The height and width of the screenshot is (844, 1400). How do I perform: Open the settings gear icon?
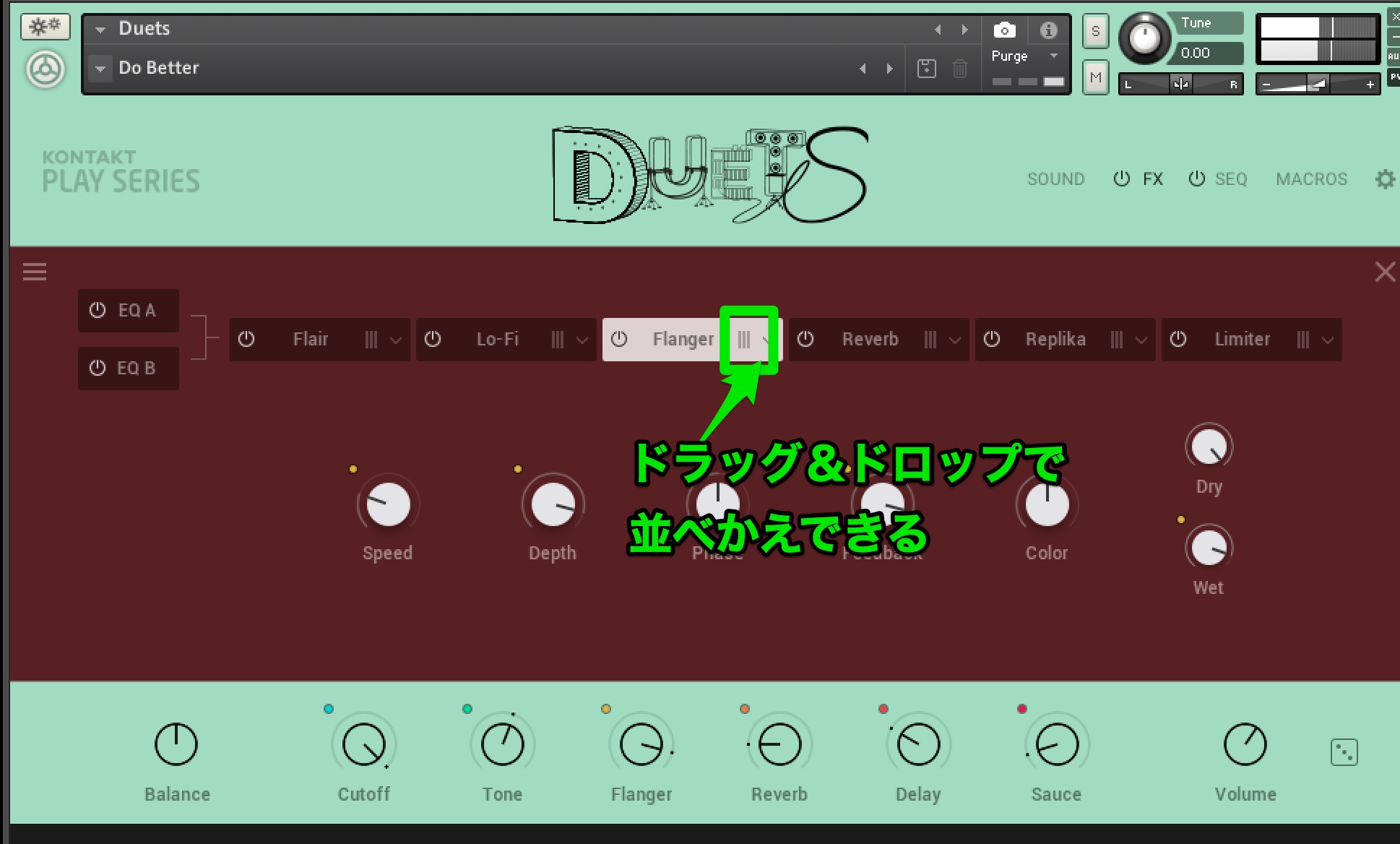[1385, 178]
